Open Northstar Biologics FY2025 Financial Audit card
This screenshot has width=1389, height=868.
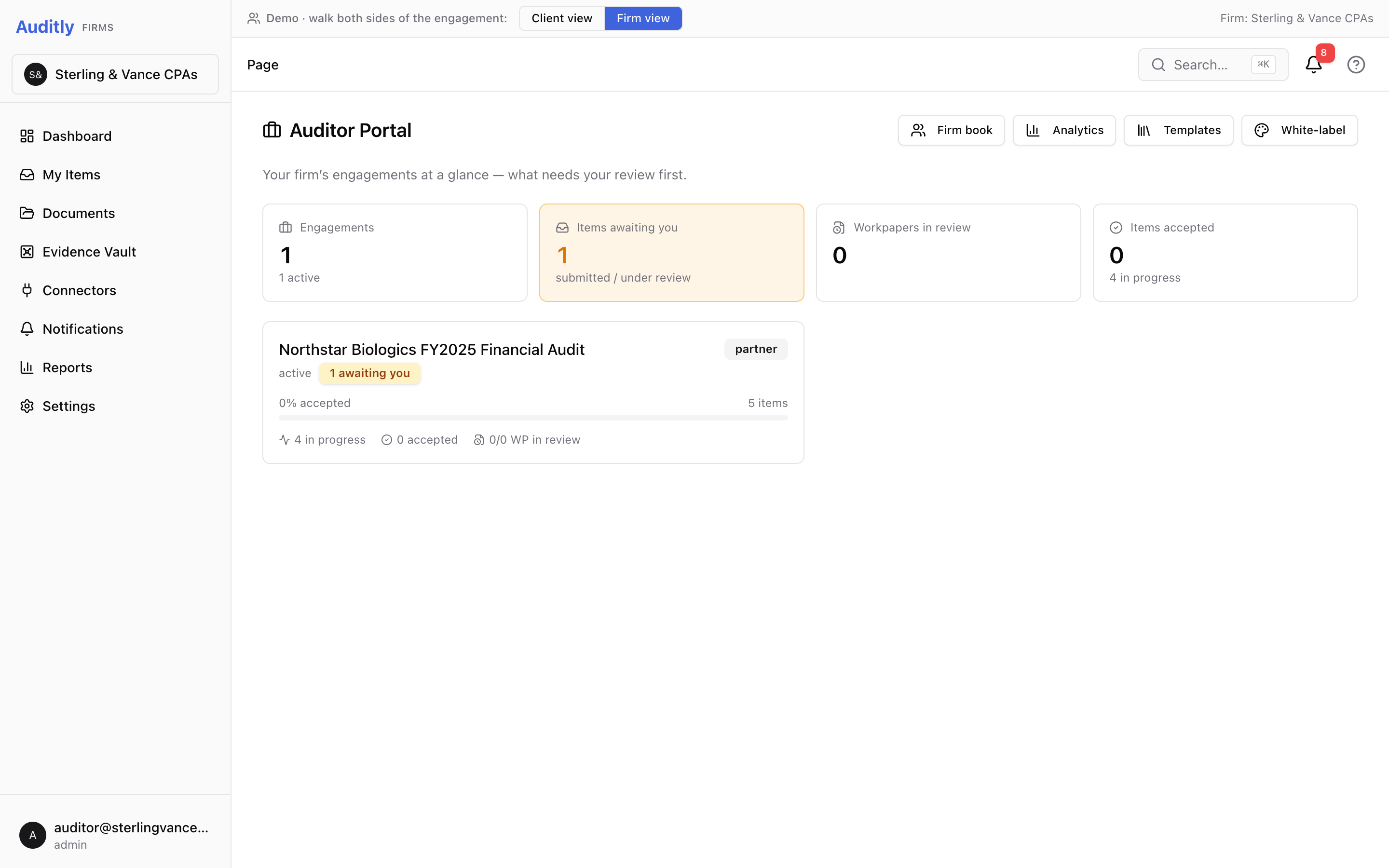coord(533,393)
